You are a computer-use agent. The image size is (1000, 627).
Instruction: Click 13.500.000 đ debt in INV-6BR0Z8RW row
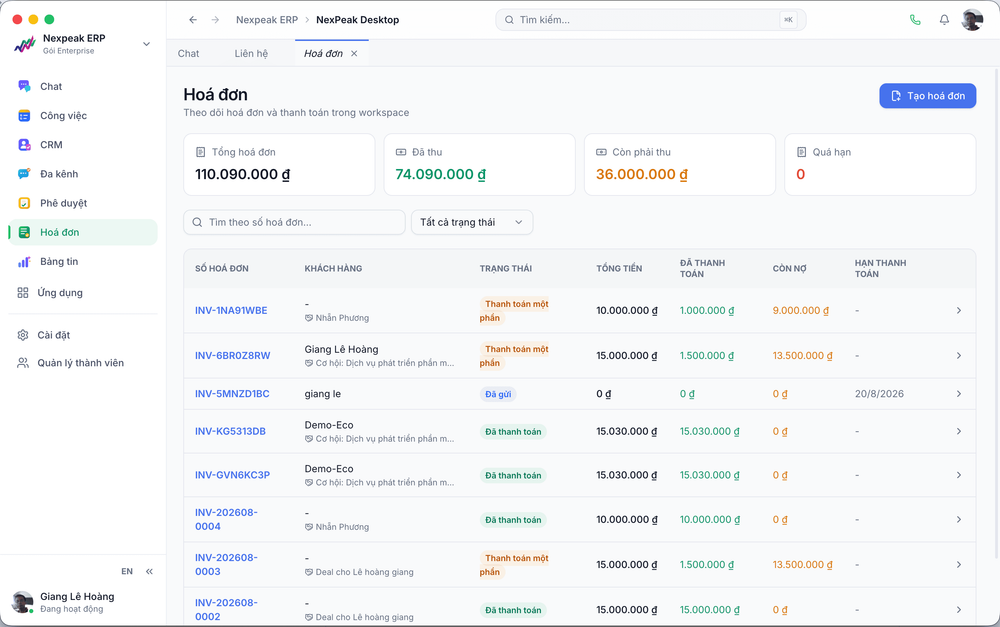[x=802, y=355]
